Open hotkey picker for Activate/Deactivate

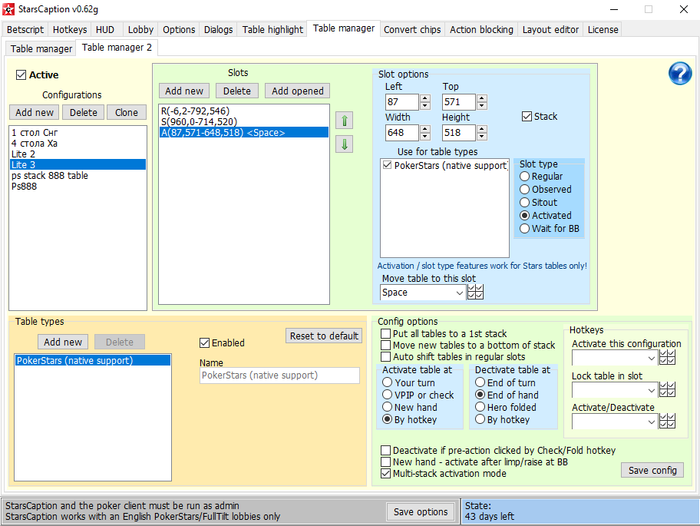667,422
